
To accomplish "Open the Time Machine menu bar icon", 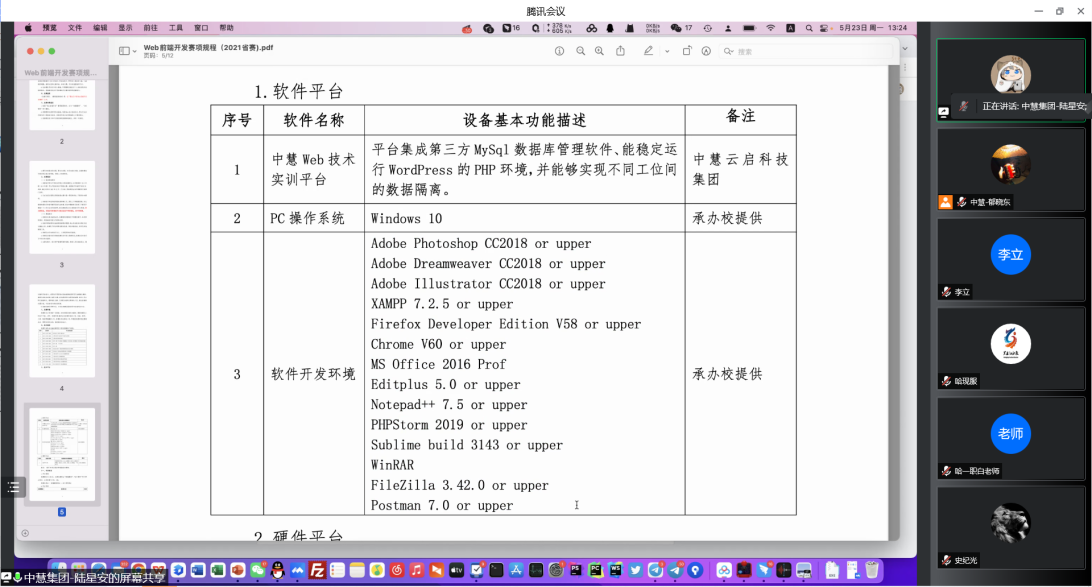I will tap(708, 28).
